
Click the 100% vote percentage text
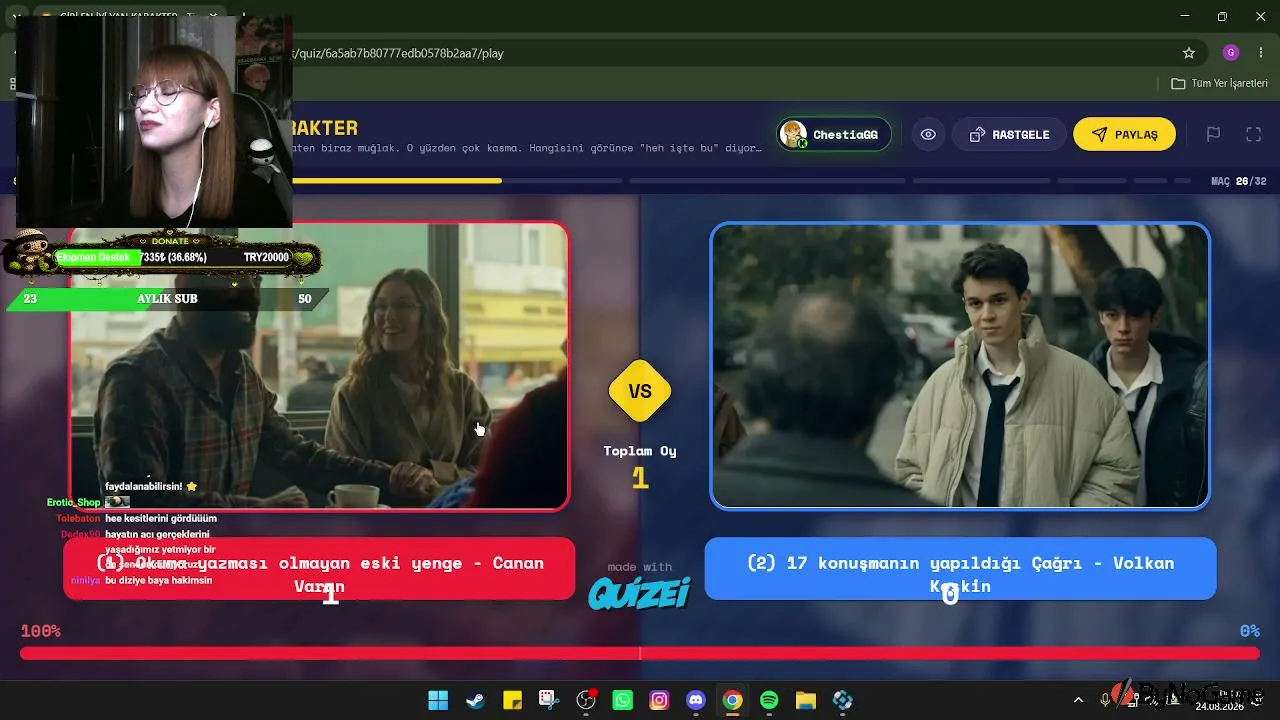coord(41,631)
